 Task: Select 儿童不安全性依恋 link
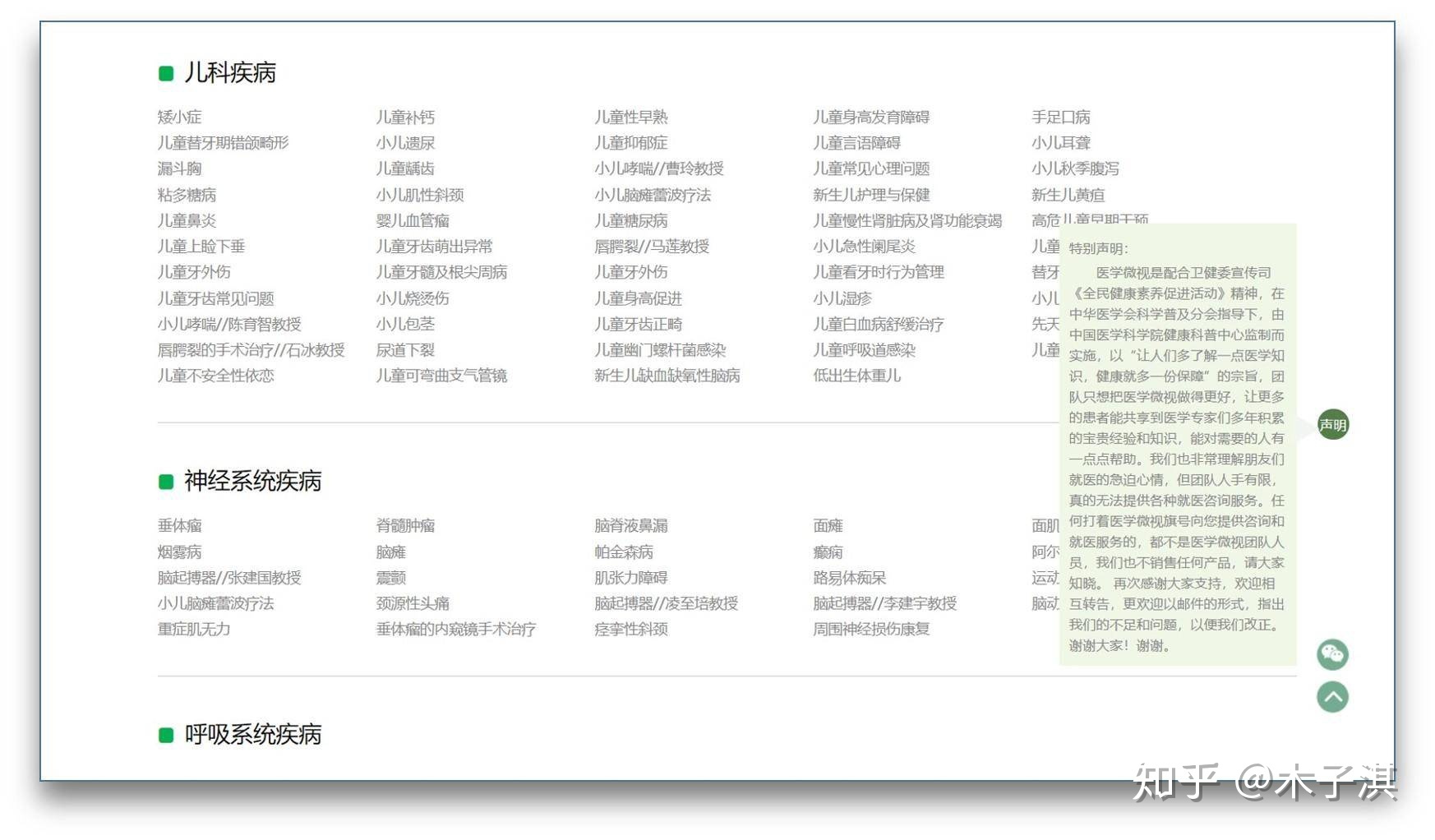click(215, 376)
